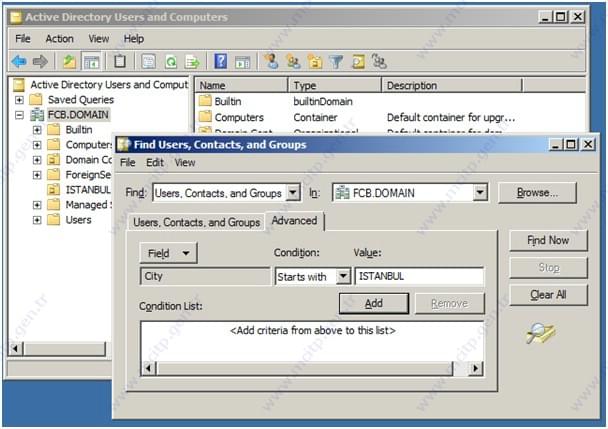The image size is (608, 429).
Task: Click the Builtin folder icon in the right pane
Action: point(205,101)
